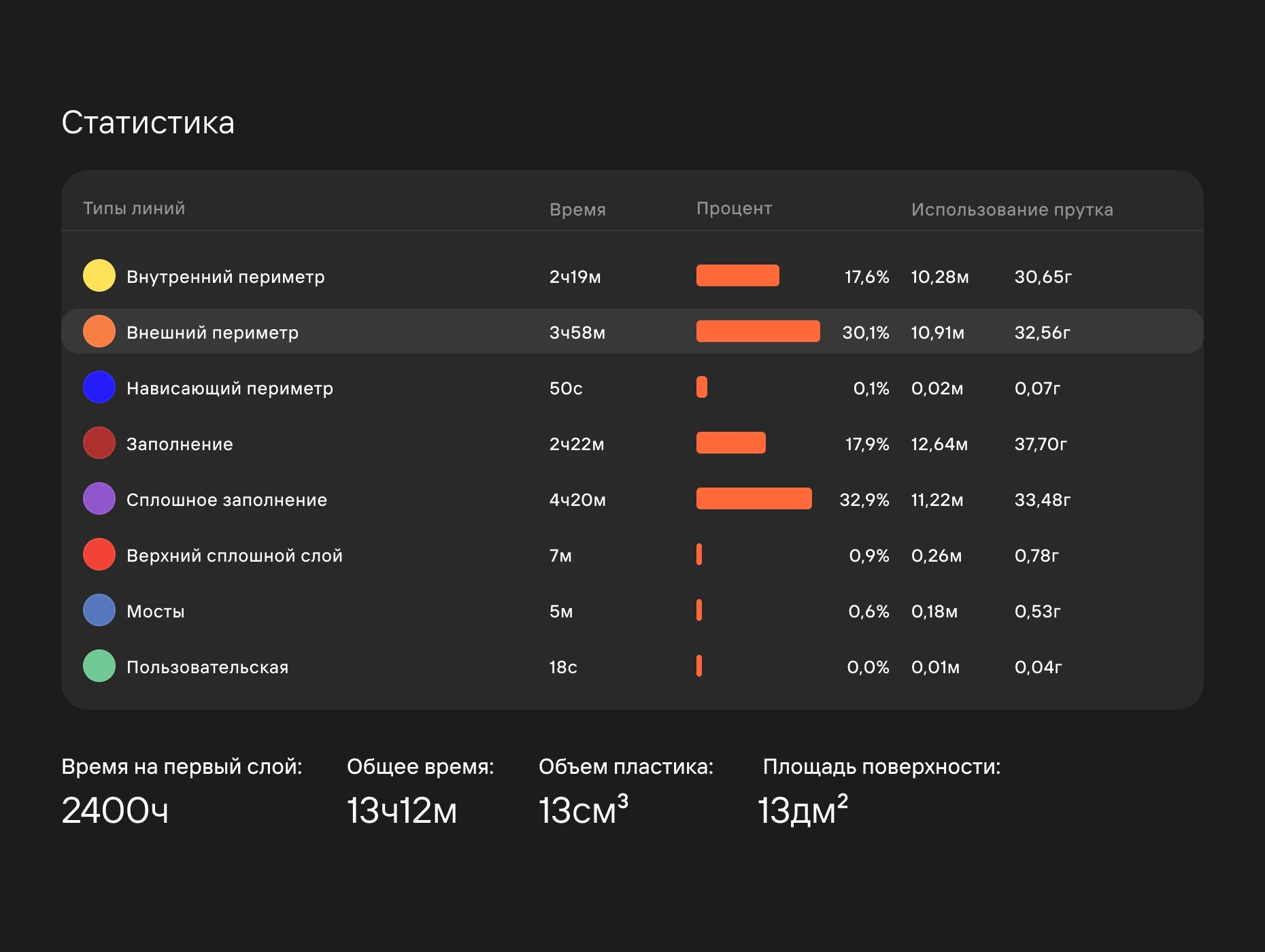Click the filament weight 33,48г
The image size is (1265, 952).
click(1043, 500)
